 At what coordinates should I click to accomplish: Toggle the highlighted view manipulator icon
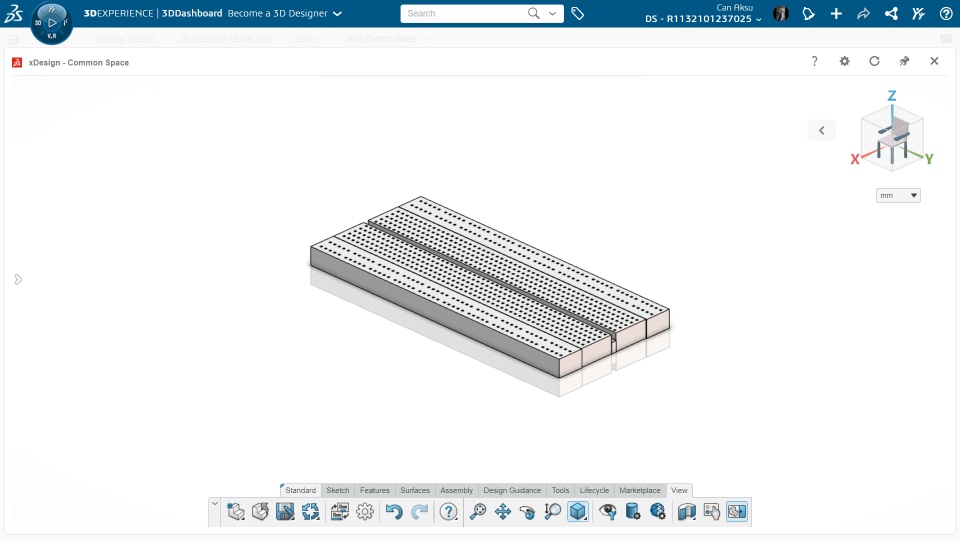[737, 511]
